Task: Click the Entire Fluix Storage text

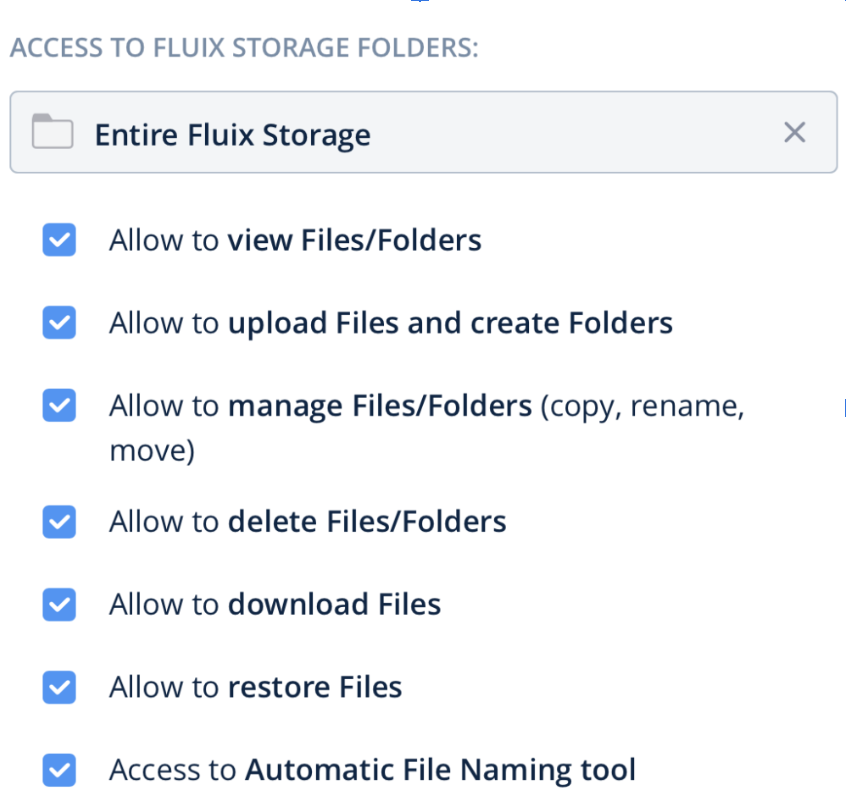Action: pos(232,134)
